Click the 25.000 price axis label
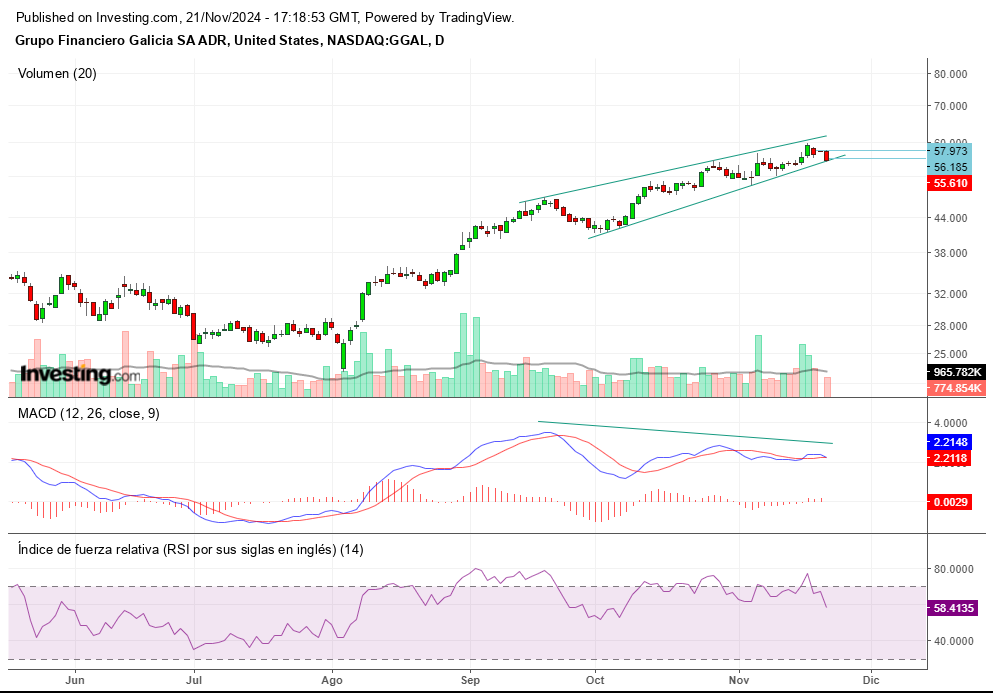Screen dimensions: 993x693 coord(951,354)
